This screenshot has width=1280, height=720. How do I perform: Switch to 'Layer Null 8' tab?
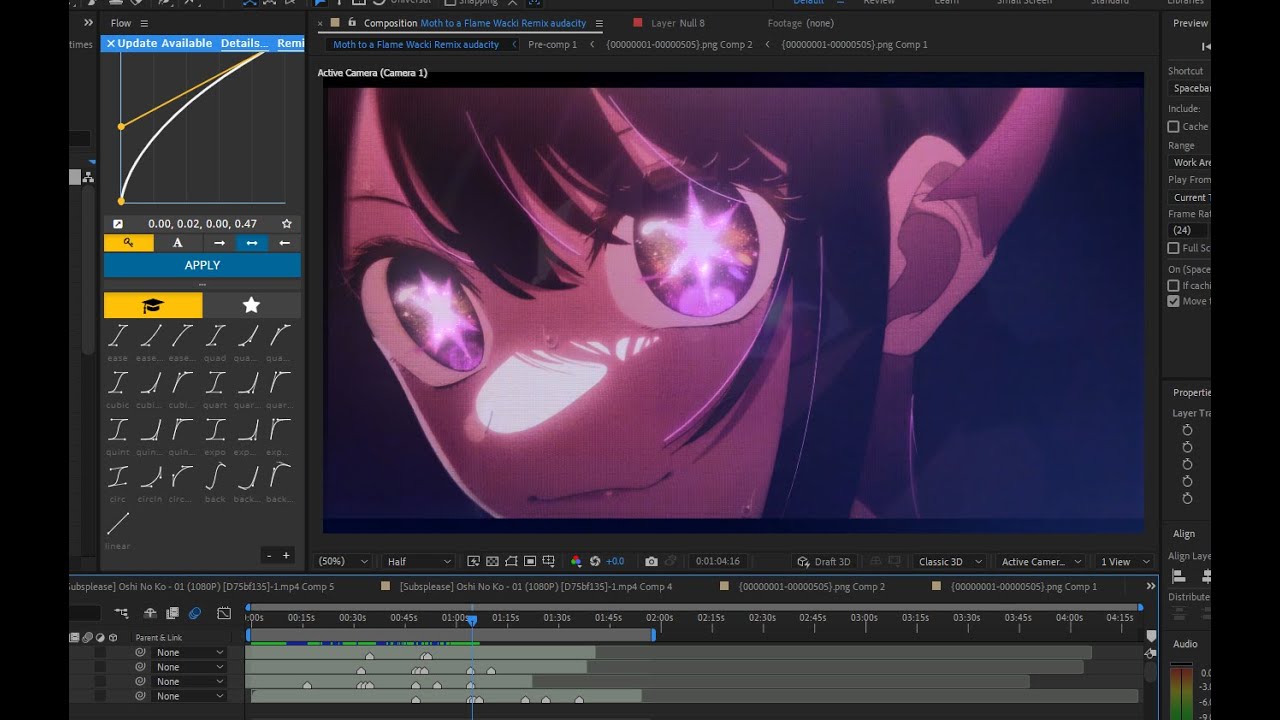677,23
